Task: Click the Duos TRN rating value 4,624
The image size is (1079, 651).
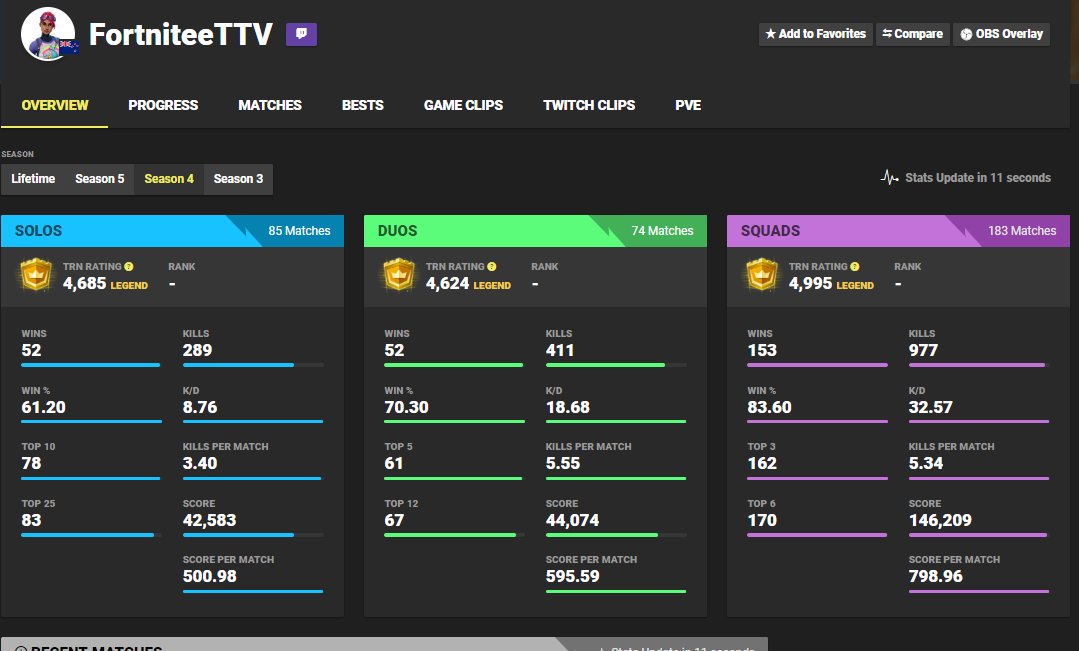Action: (x=447, y=284)
